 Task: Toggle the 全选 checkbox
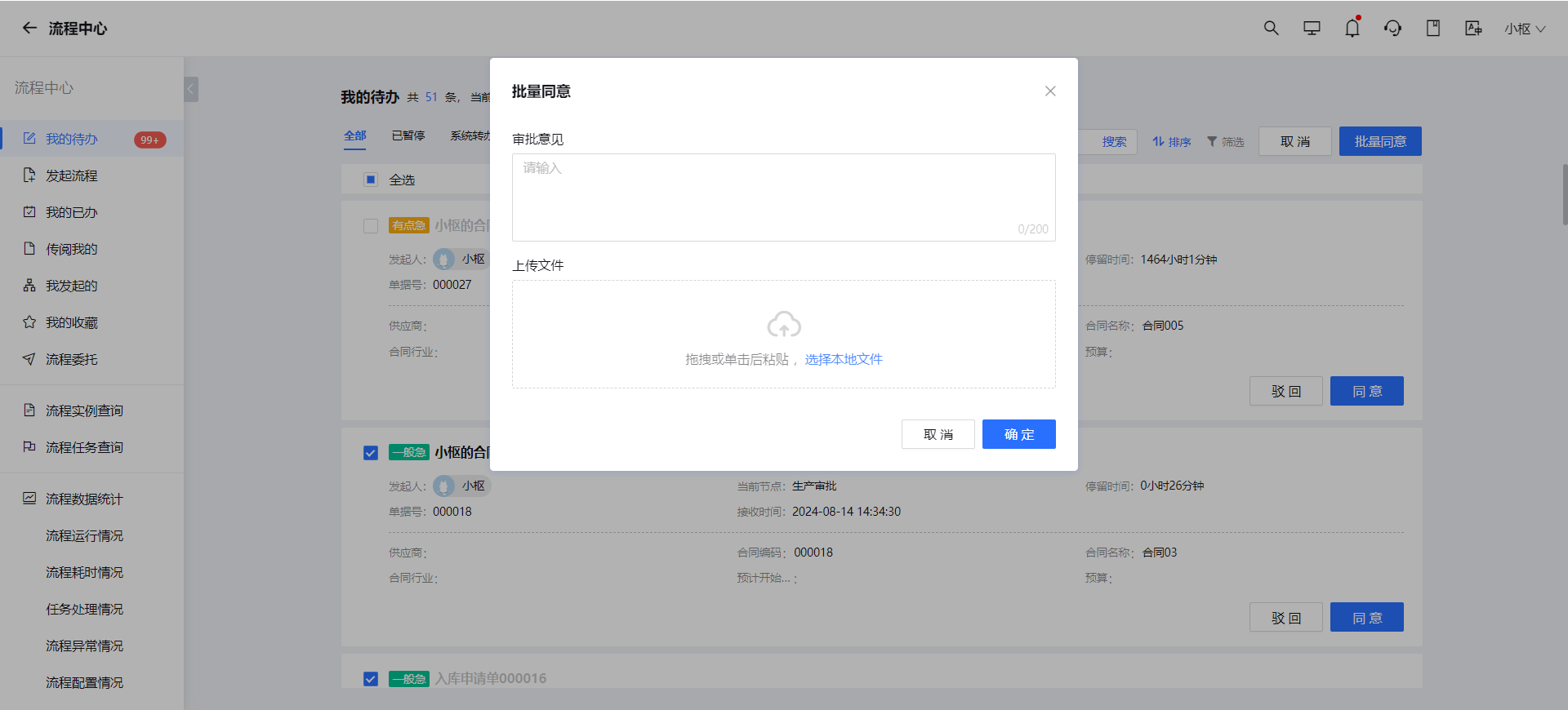(371, 180)
